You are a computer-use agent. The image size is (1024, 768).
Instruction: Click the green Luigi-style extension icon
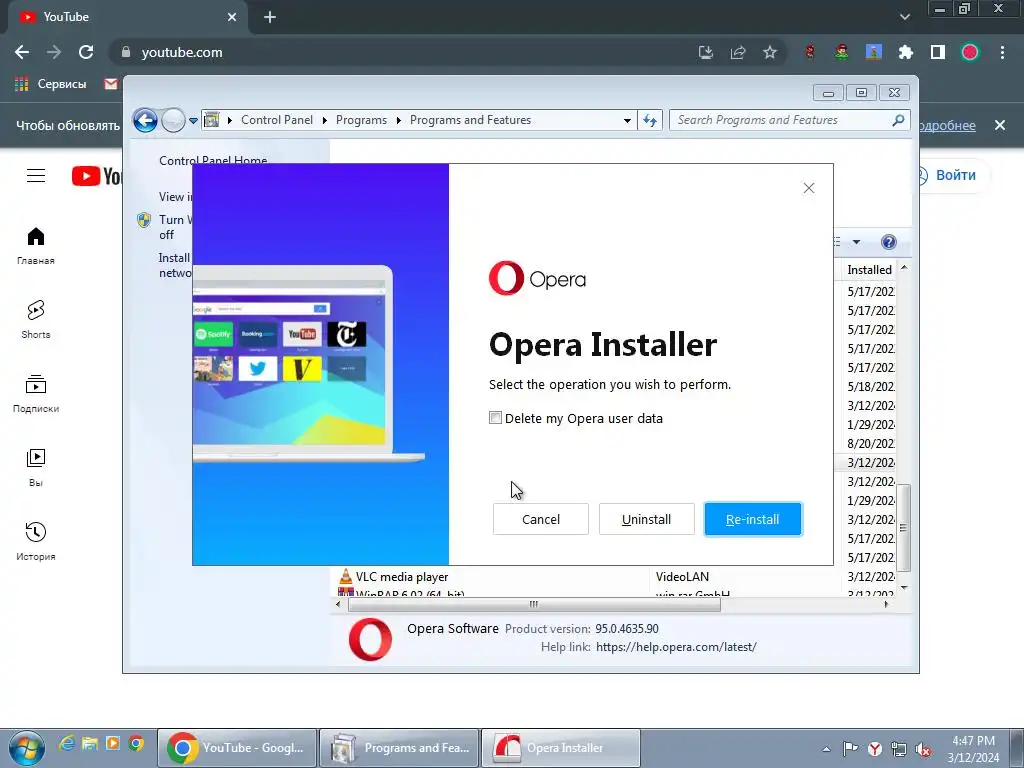[841, 52]
